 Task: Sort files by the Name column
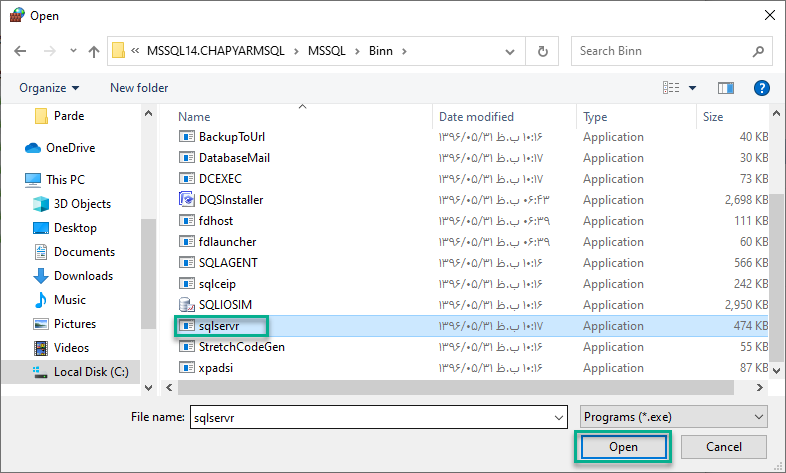pyautogui.click(x=194, y=117)
